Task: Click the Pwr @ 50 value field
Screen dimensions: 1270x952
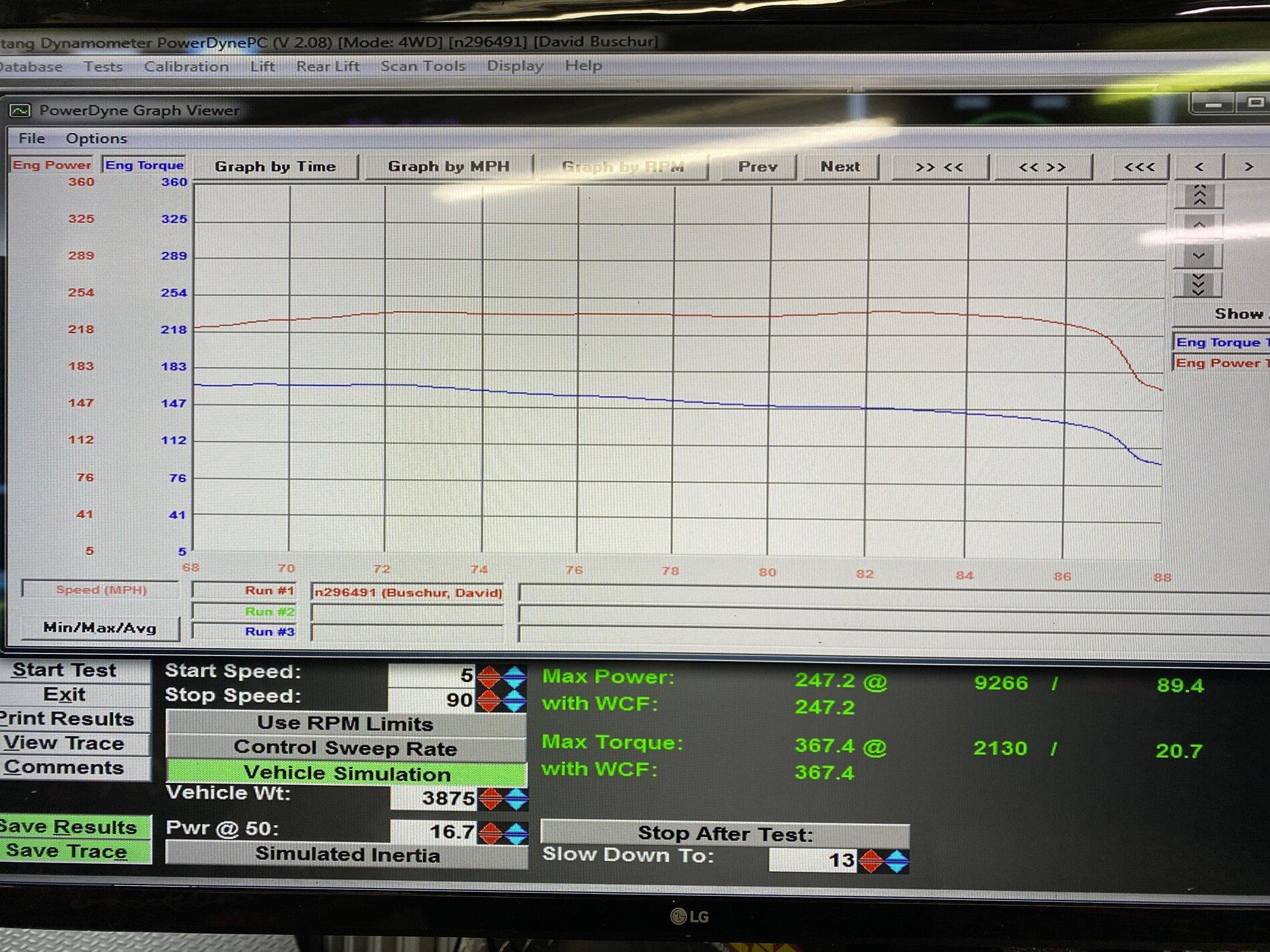Action: (433, 832)
